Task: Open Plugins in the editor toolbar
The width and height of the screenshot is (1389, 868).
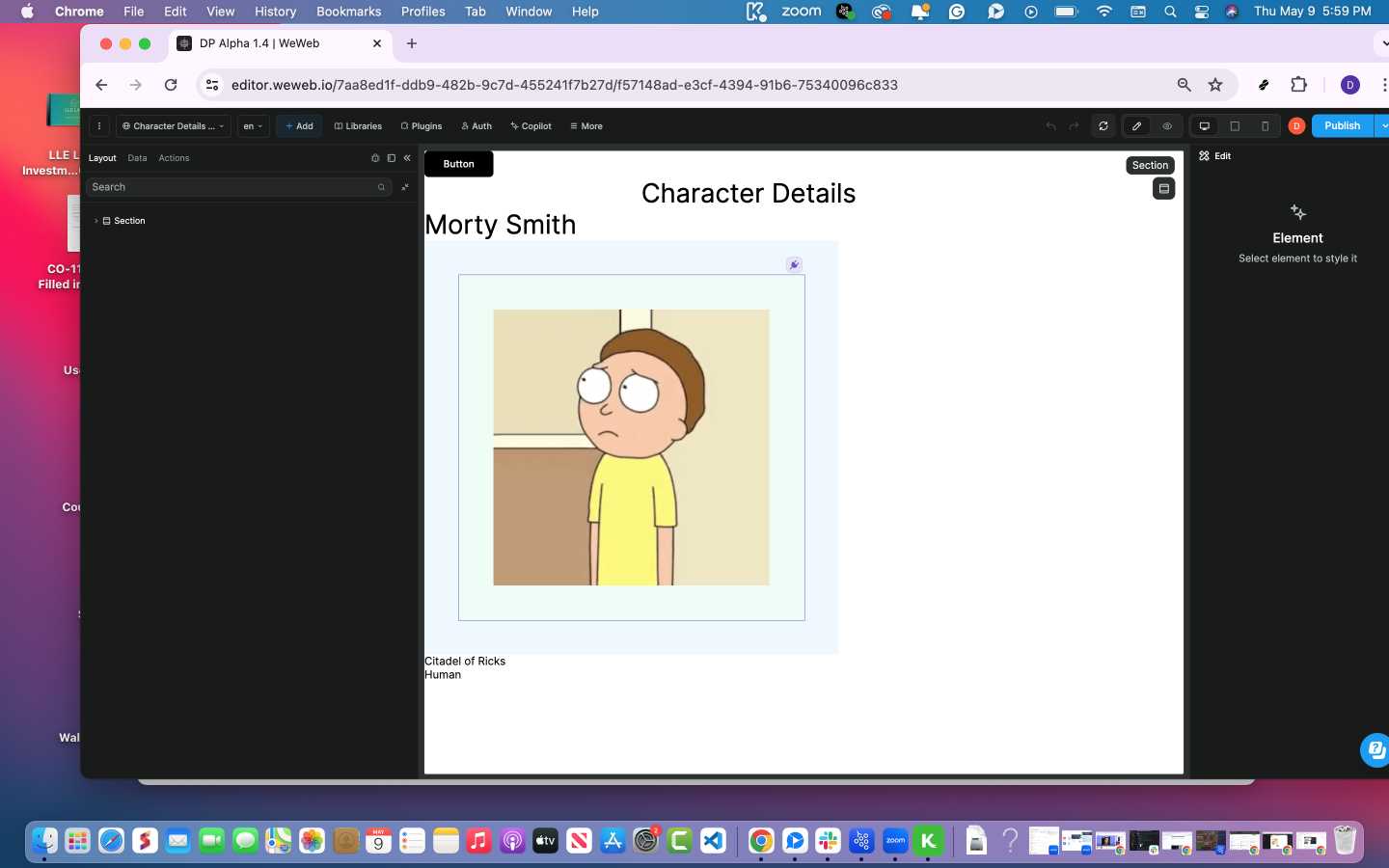Action: click(x=422, y=126)
